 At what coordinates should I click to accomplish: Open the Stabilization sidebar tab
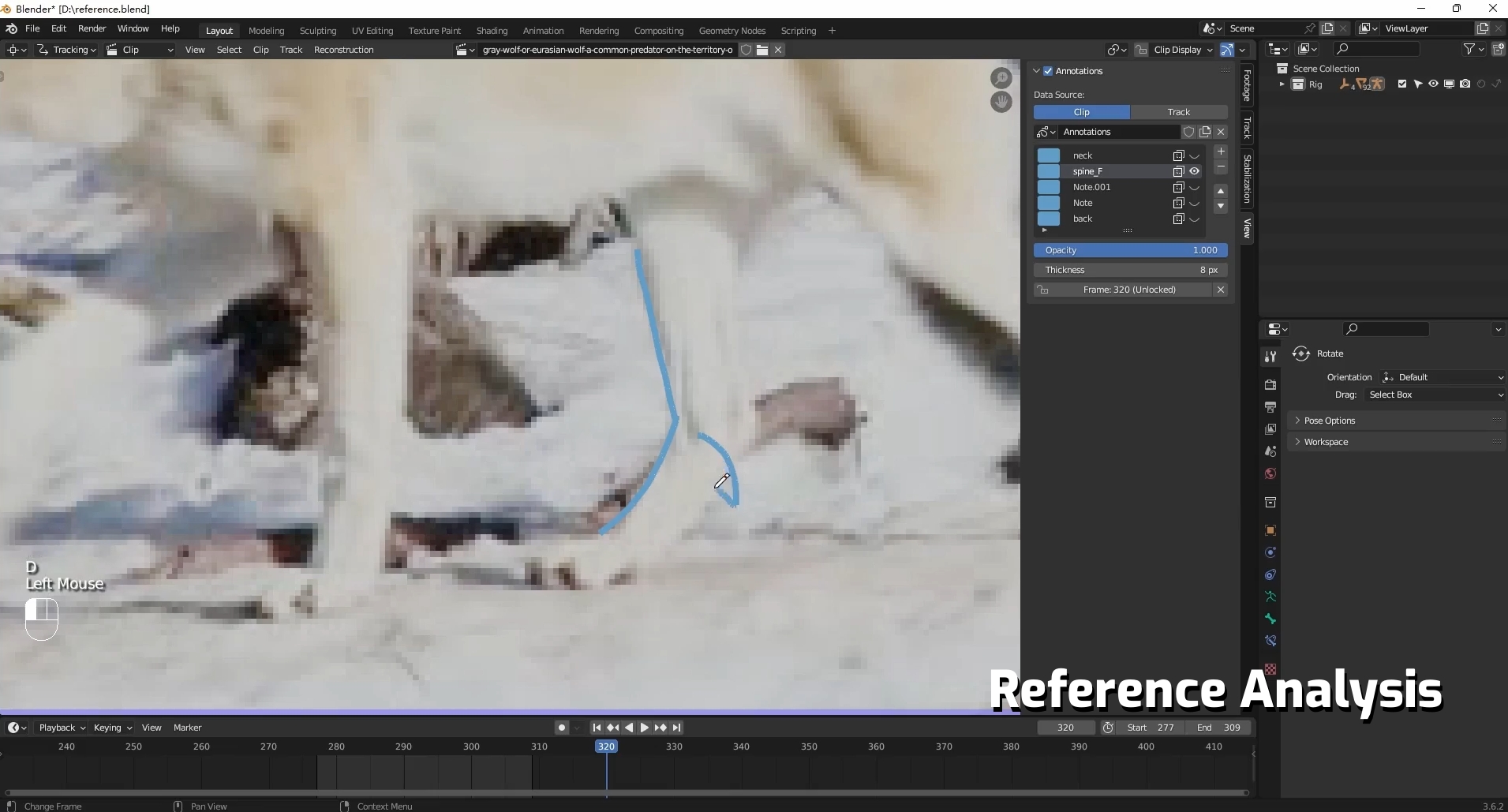coord(1247,179)
